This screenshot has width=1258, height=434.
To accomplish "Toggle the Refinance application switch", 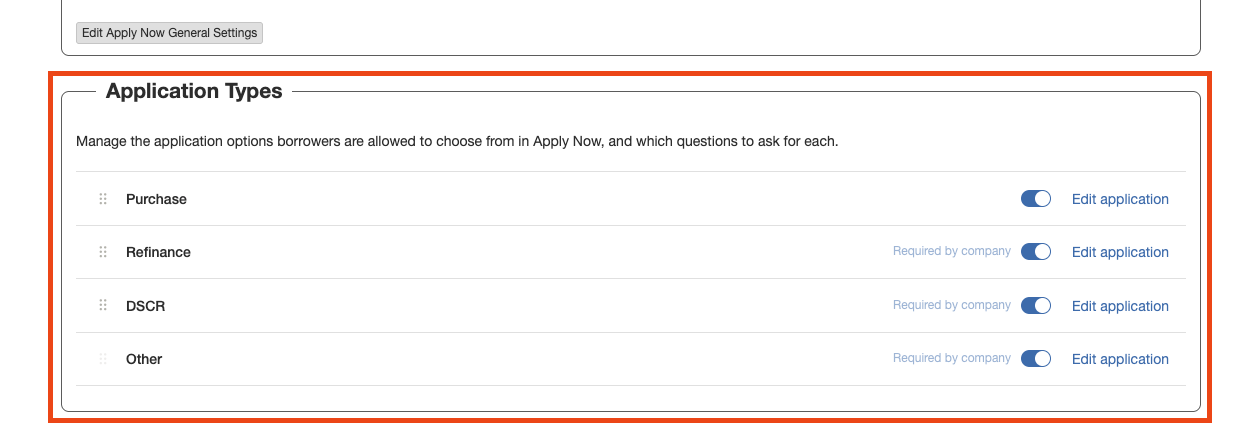I will point(1036,252).
